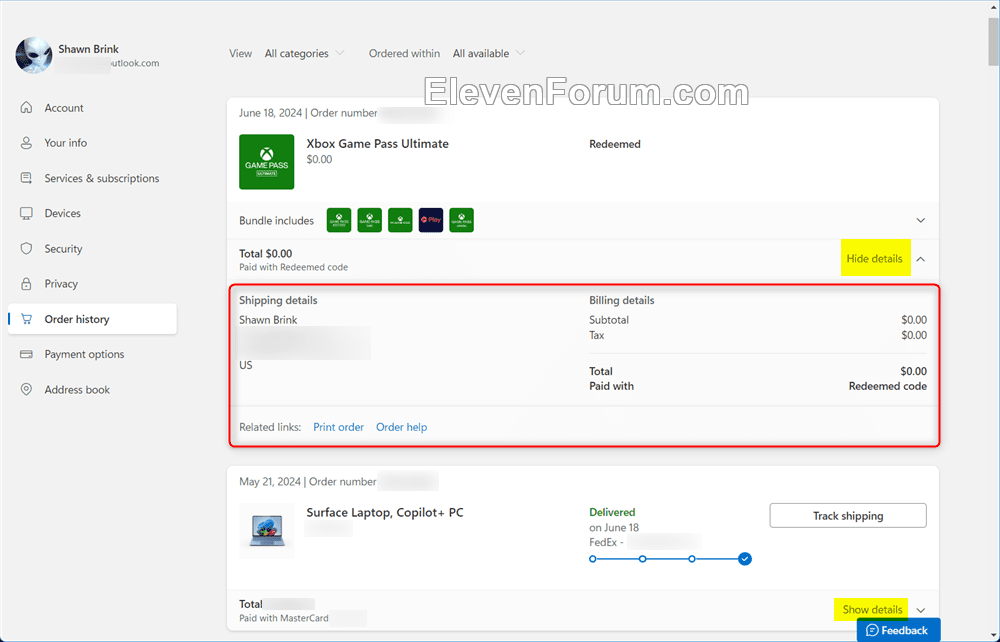Click the Xbox Game Pass Ultimate product image
Image resolution: width=1000 pixels, height=642 pixels.
(267, 162)
